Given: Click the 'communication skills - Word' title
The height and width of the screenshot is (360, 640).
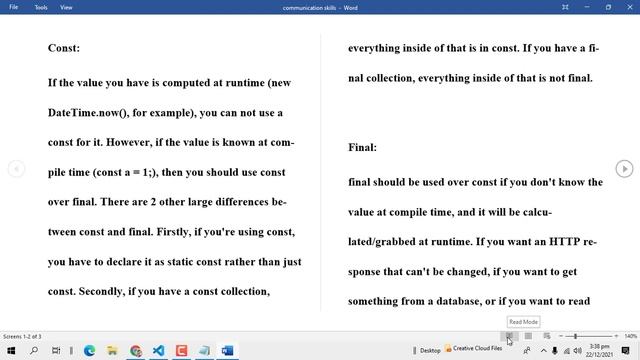Looking at the screenshot, I should click(320, 8).
